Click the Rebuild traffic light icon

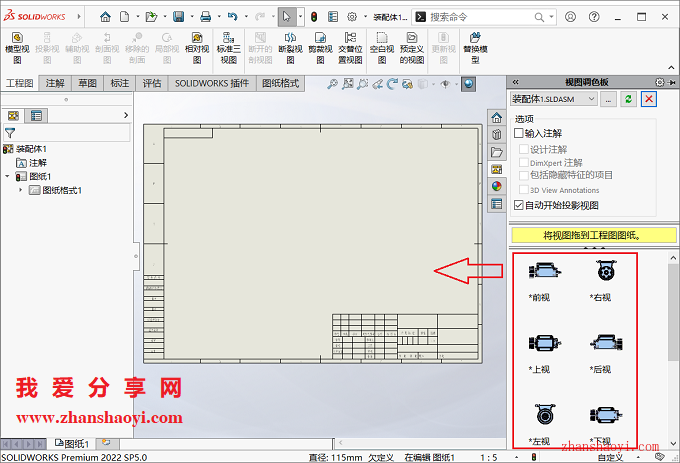click(314, 17)
